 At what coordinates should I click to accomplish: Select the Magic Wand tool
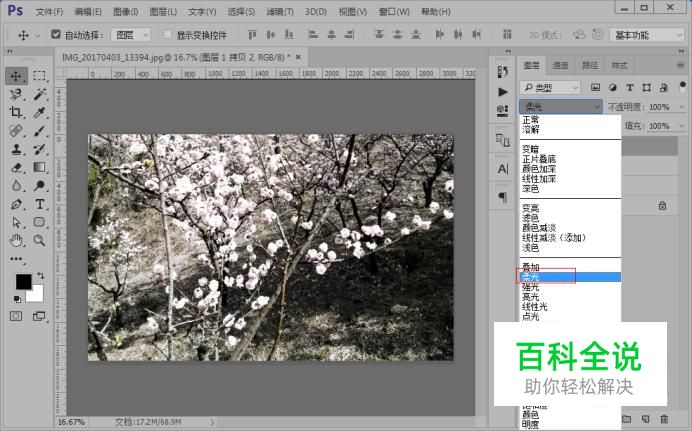[x=39, y=94]
